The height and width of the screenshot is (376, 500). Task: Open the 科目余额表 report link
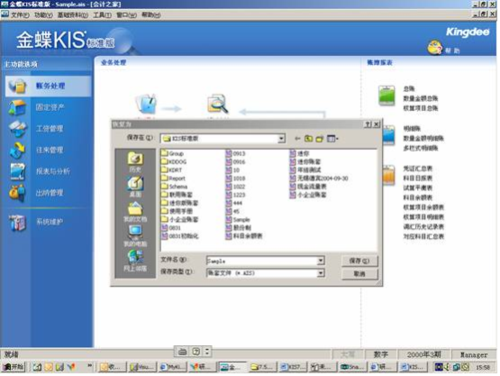click(x=418, y=198)
